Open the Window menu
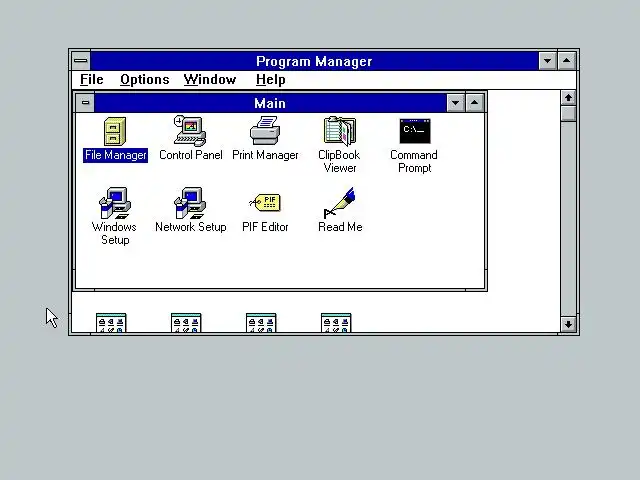The height and width of the screenshot is (480, 640). click(x=210, y=80)
